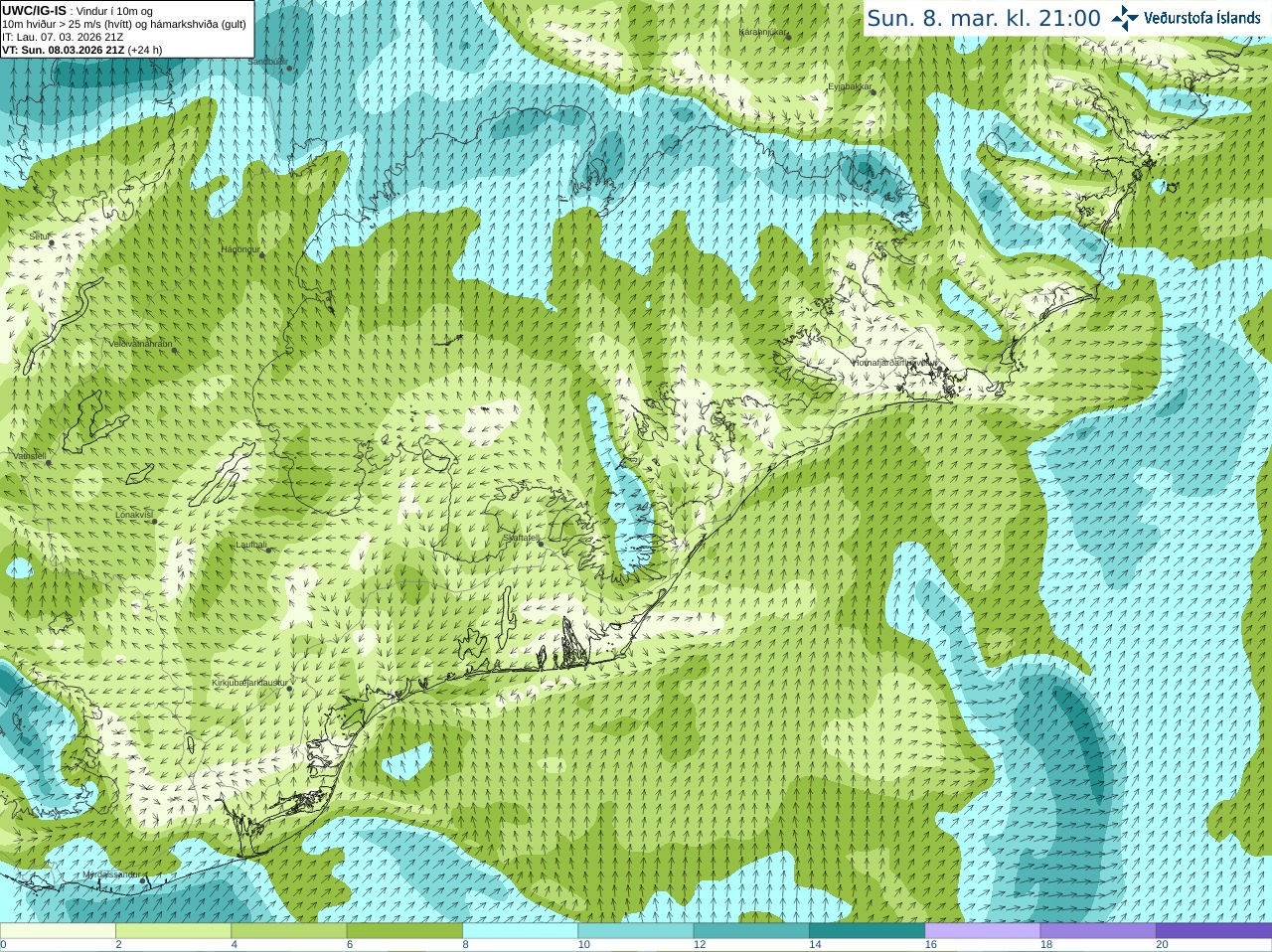Click the Setur station dot
1272x952 pixels.
tap(52, 242)
